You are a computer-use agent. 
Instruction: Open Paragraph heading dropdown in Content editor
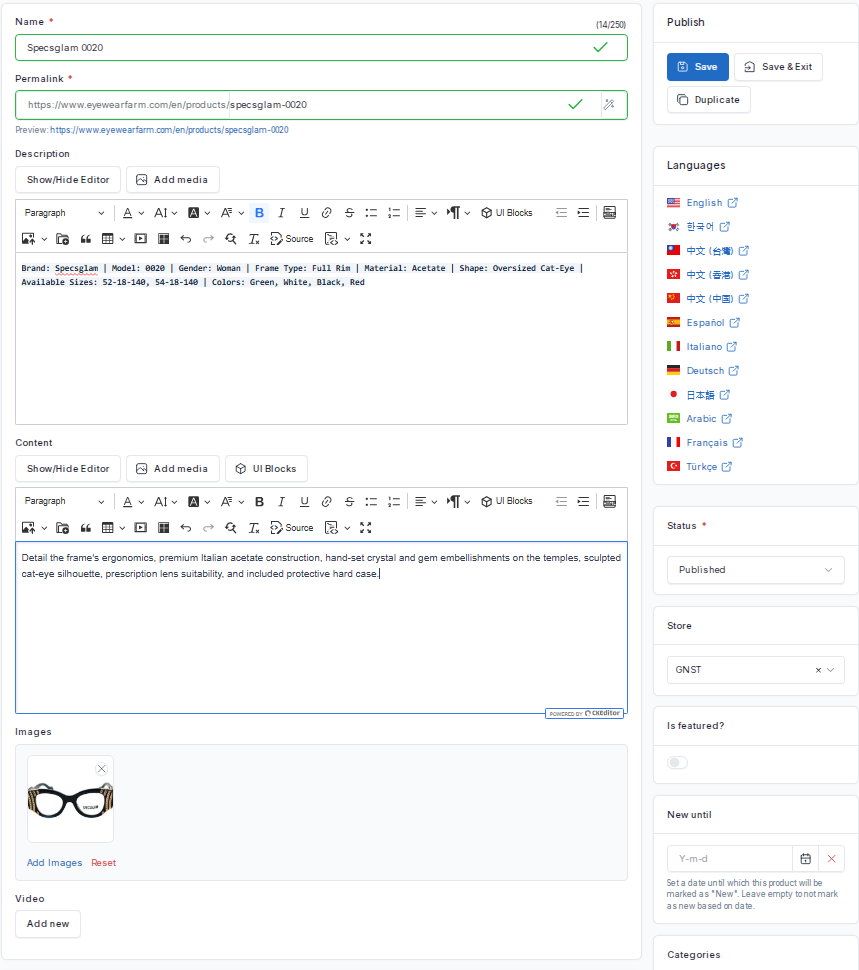64,501
